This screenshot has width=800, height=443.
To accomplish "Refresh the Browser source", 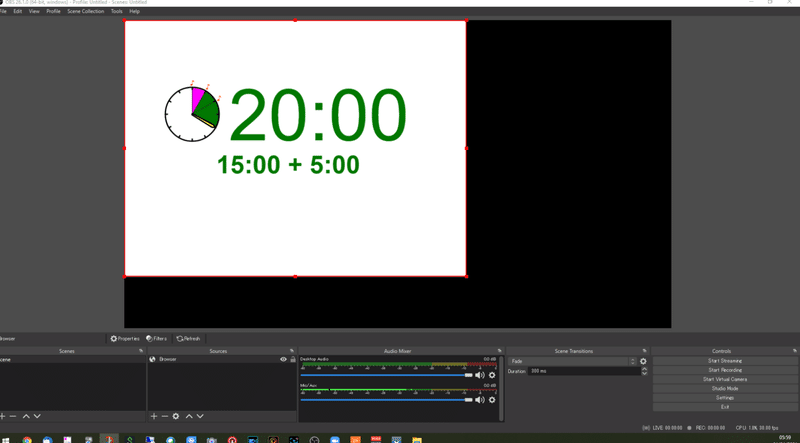I will click(x=188, y=338).
